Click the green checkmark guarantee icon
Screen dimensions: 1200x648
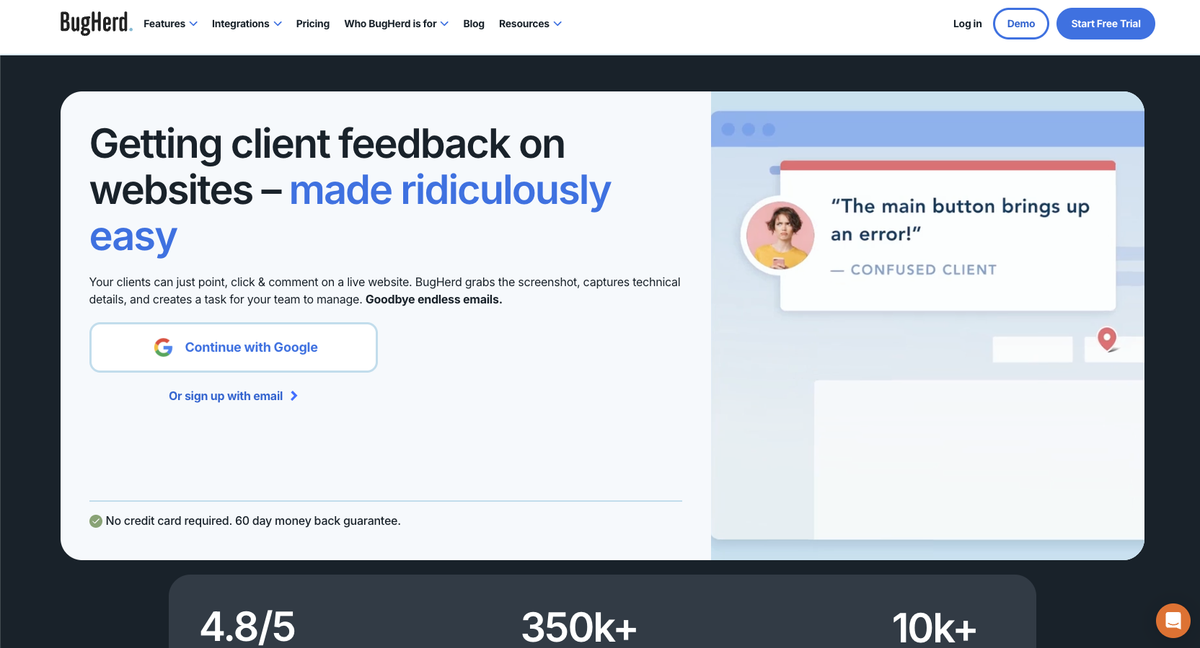point(95,521)
